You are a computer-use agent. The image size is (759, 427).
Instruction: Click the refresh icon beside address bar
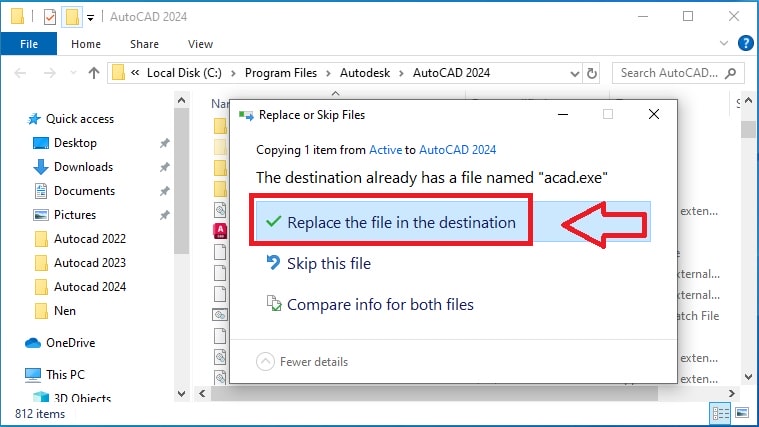pyautogui.click(x=592, y=73)
